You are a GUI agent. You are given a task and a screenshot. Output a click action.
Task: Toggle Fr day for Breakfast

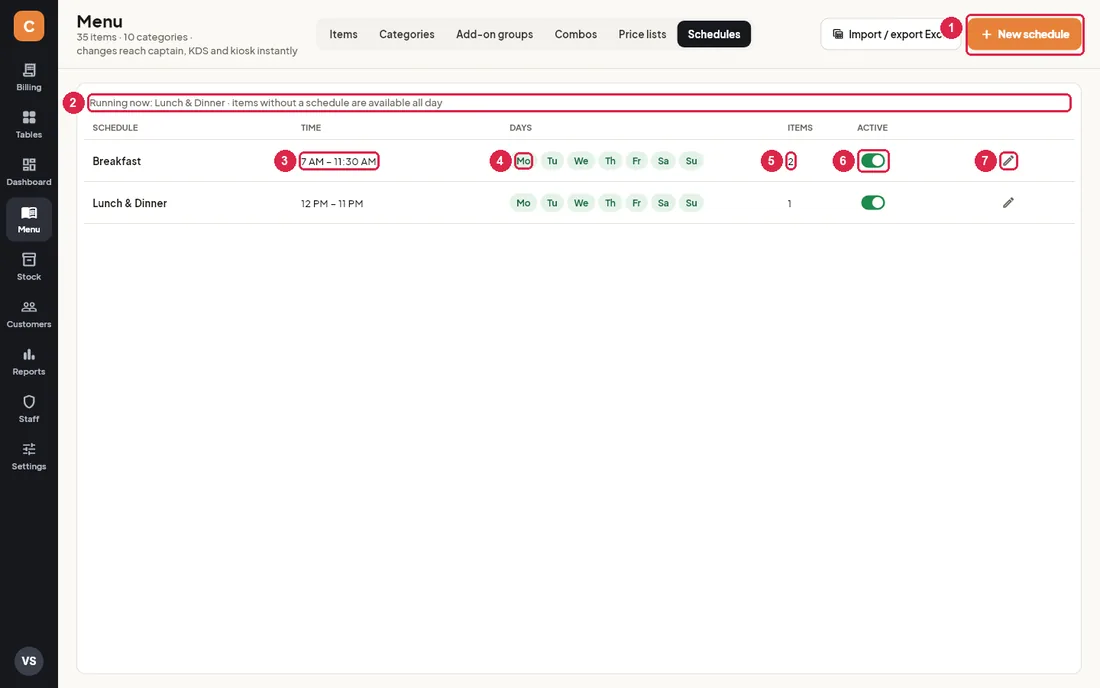click(636, 161)
